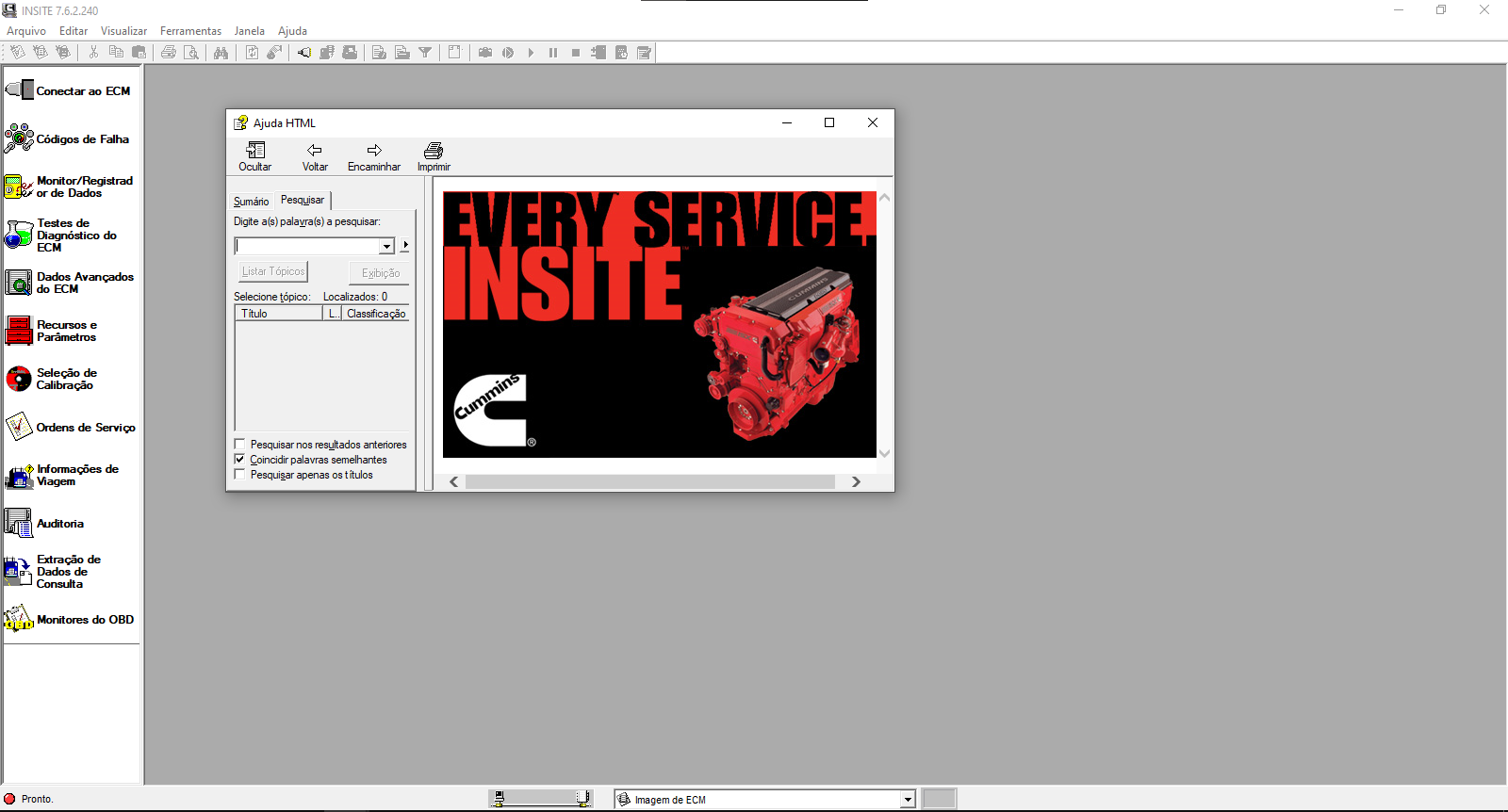Open Seleção de Calibração

(71, 379)
